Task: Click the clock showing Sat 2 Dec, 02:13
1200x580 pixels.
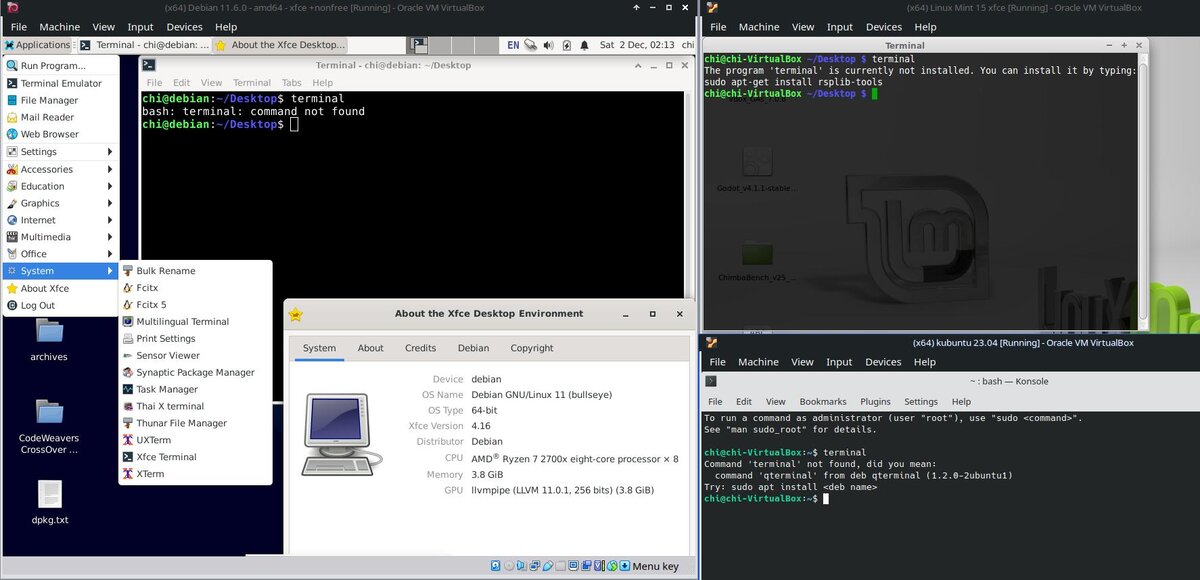Action: click(635, 45)
